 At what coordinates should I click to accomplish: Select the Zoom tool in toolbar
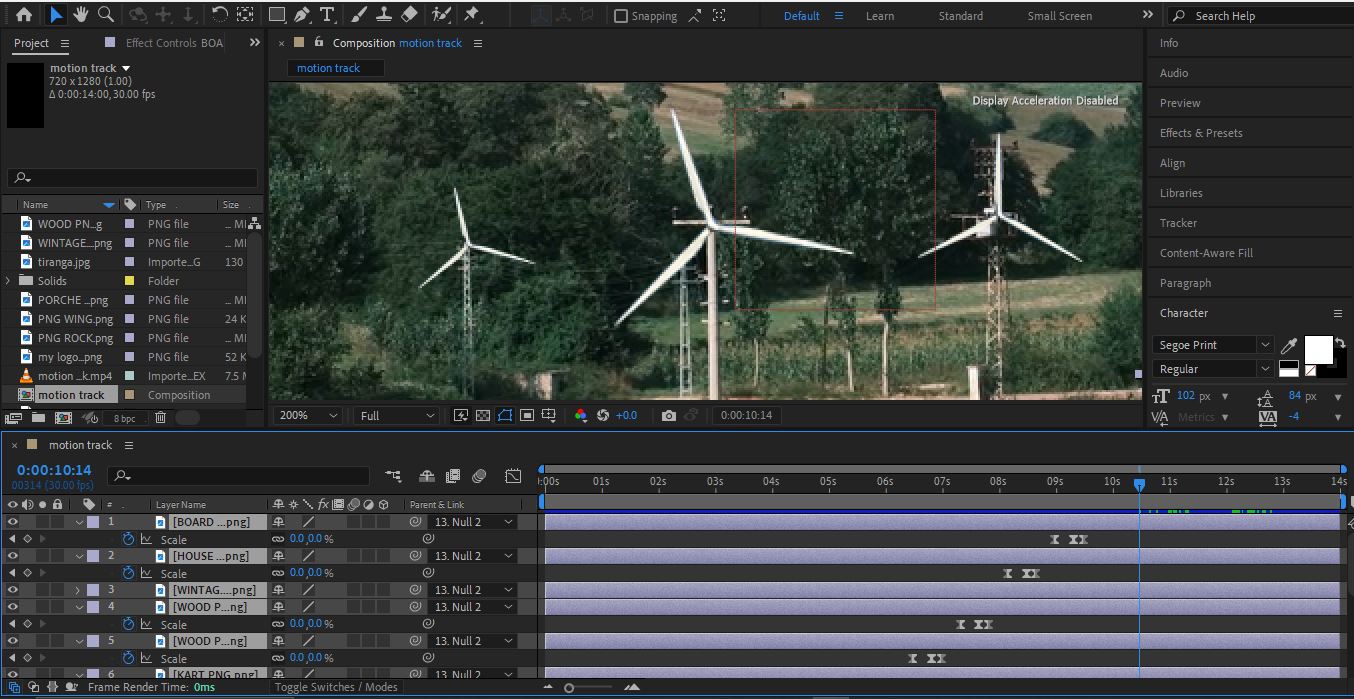pyautogui.click(x=105, y=15)
